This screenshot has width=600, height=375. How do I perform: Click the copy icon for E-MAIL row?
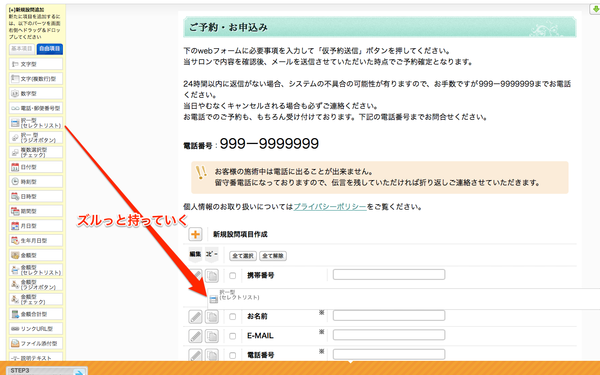[x=212, y=336]
